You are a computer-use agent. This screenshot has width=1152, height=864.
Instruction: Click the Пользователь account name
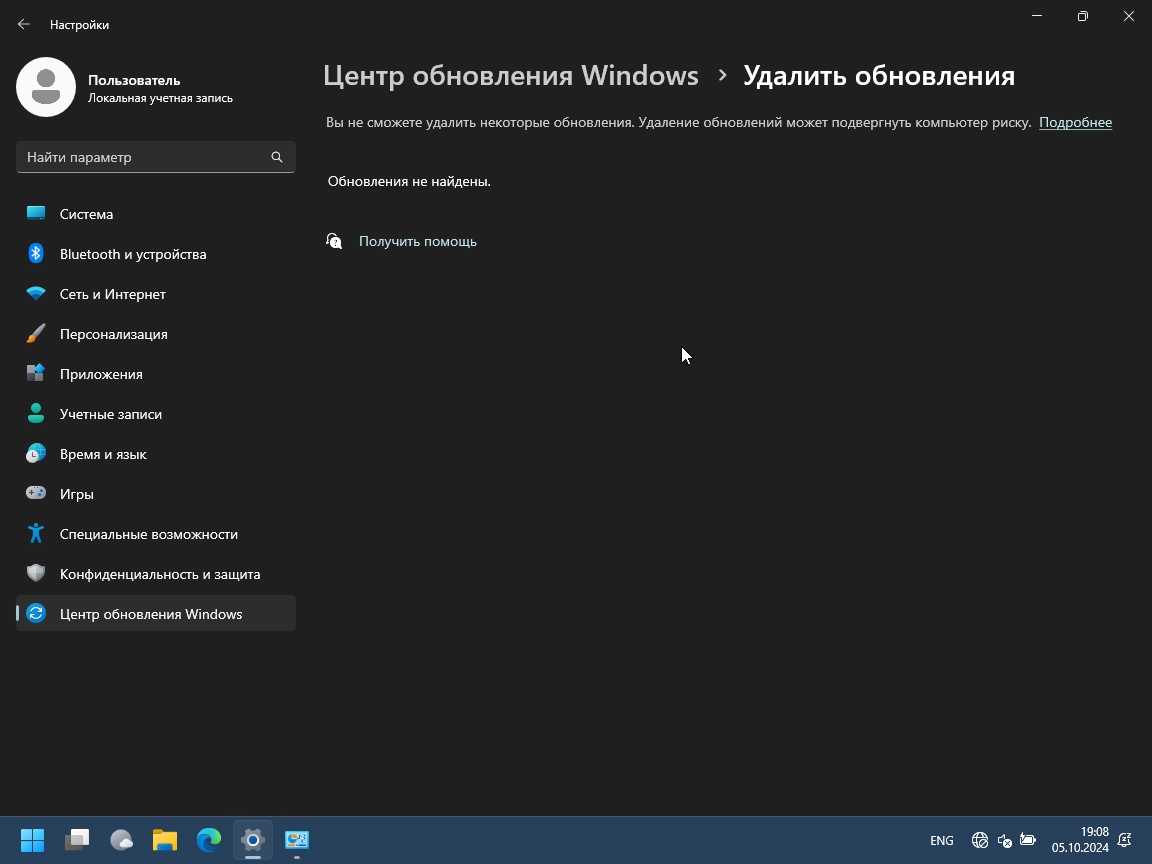click(134, 80)
